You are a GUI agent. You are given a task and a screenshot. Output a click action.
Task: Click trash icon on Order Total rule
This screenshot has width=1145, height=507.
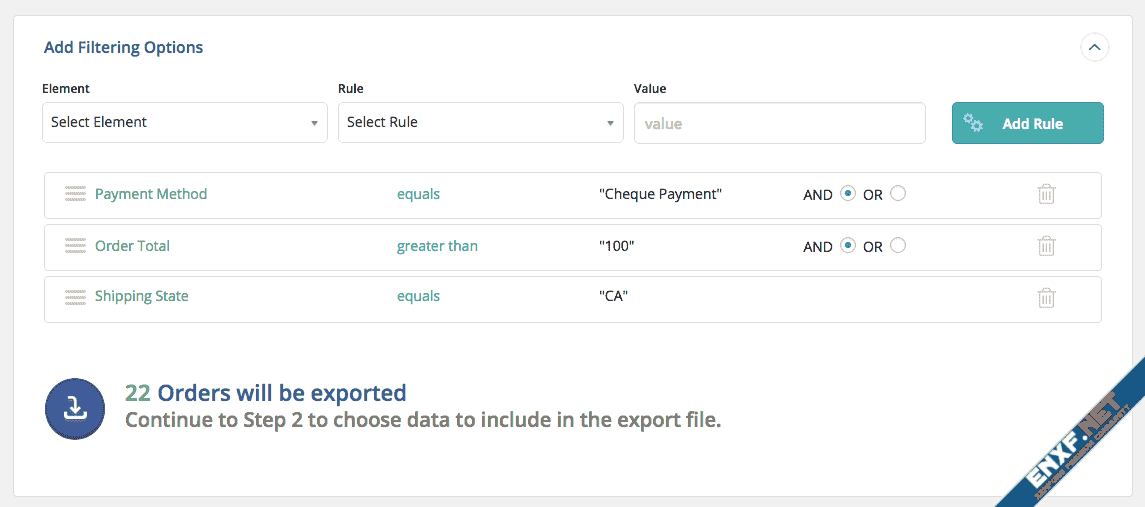(x=1046, y=246)
